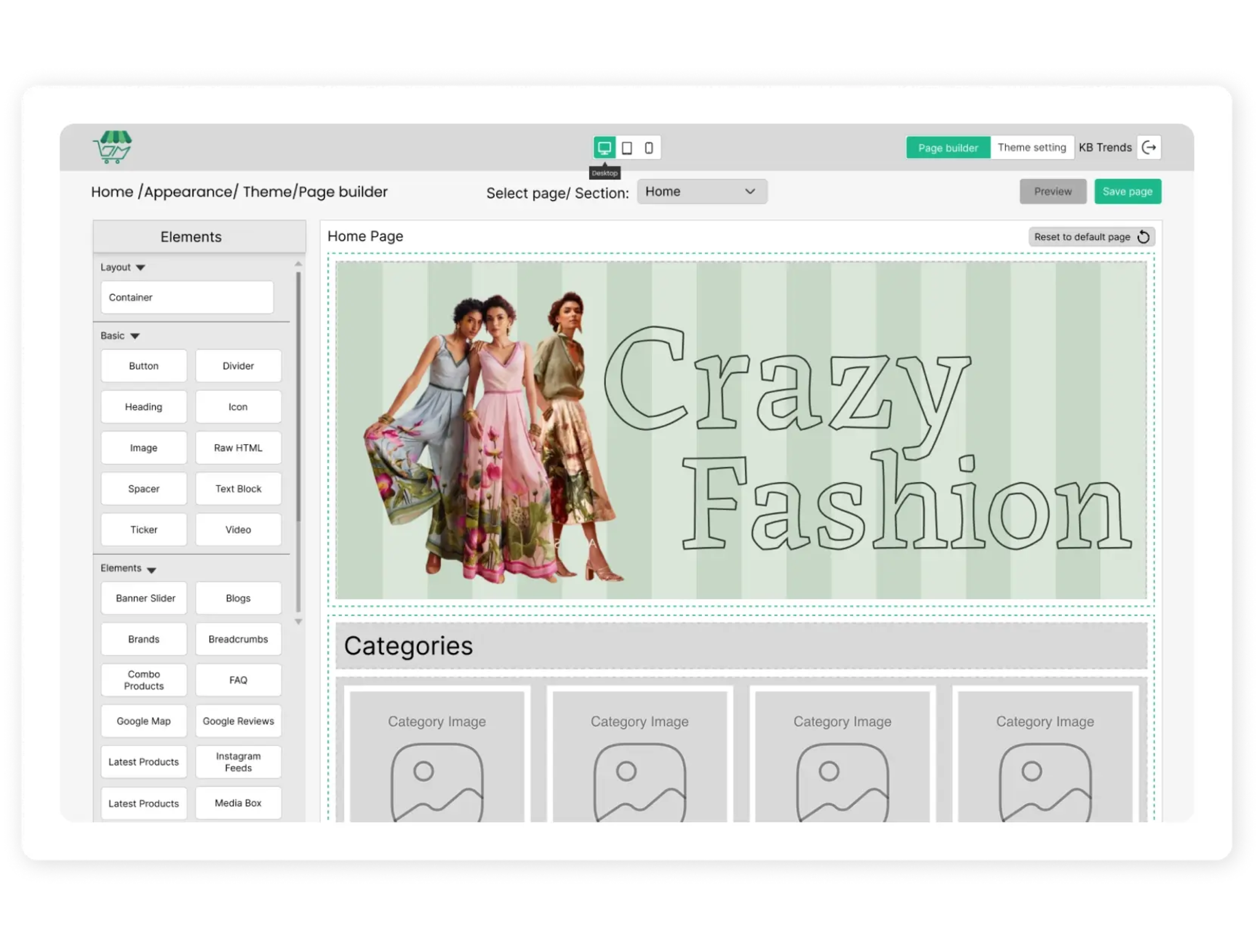The height and width of the screenshot is (952, 1260).
Task: Select the Blogs element
Action: pyautogui.click(x=238, y=598)
